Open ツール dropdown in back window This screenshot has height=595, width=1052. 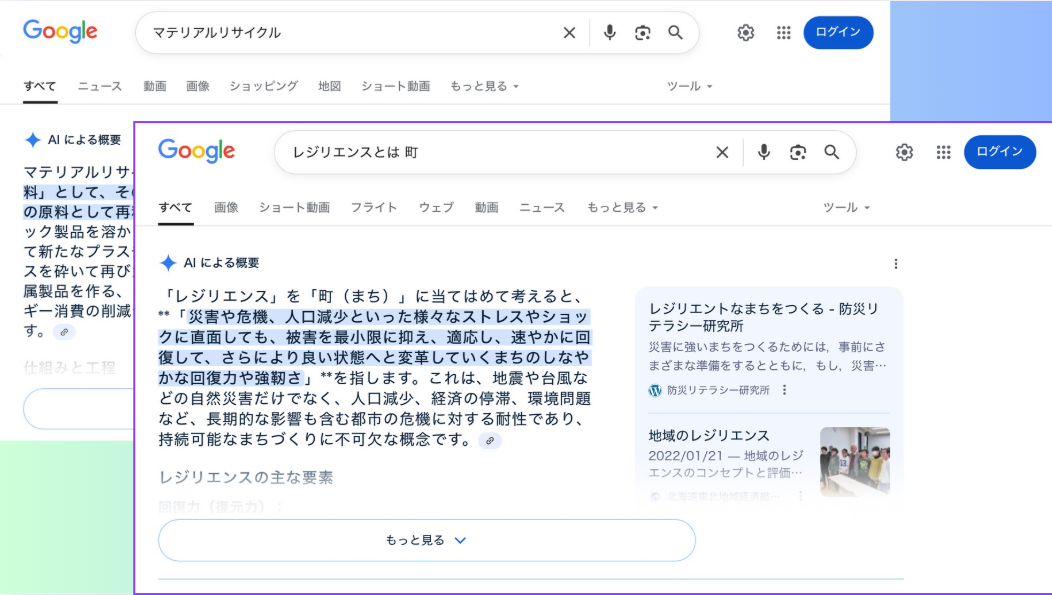(x=689, y=86)
